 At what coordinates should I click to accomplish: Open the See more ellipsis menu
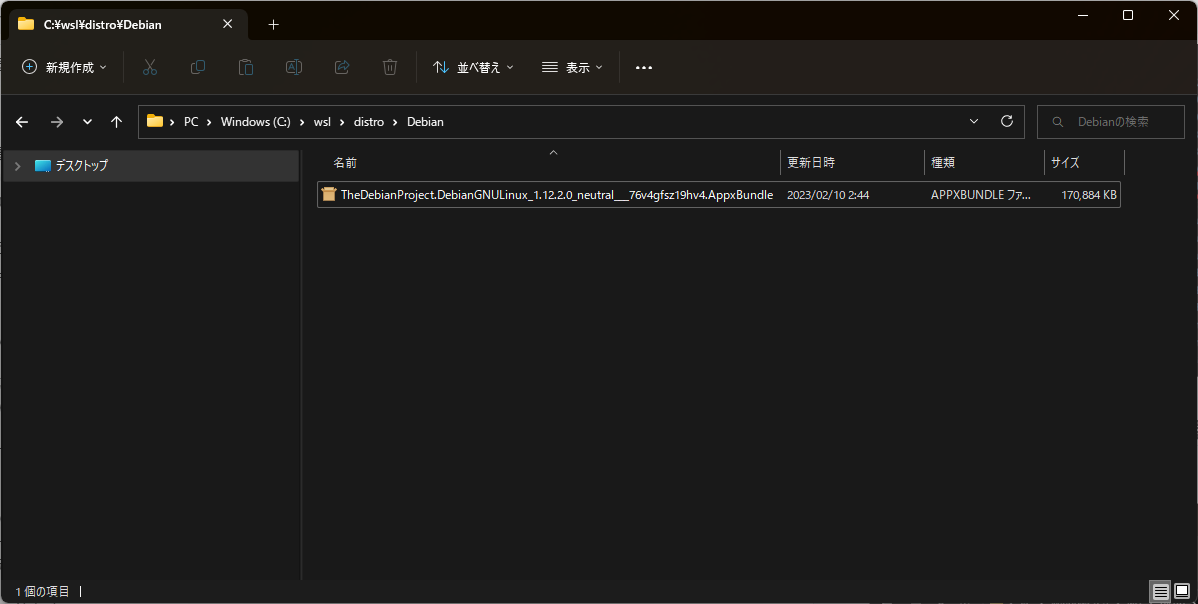(x=644, y=67)
